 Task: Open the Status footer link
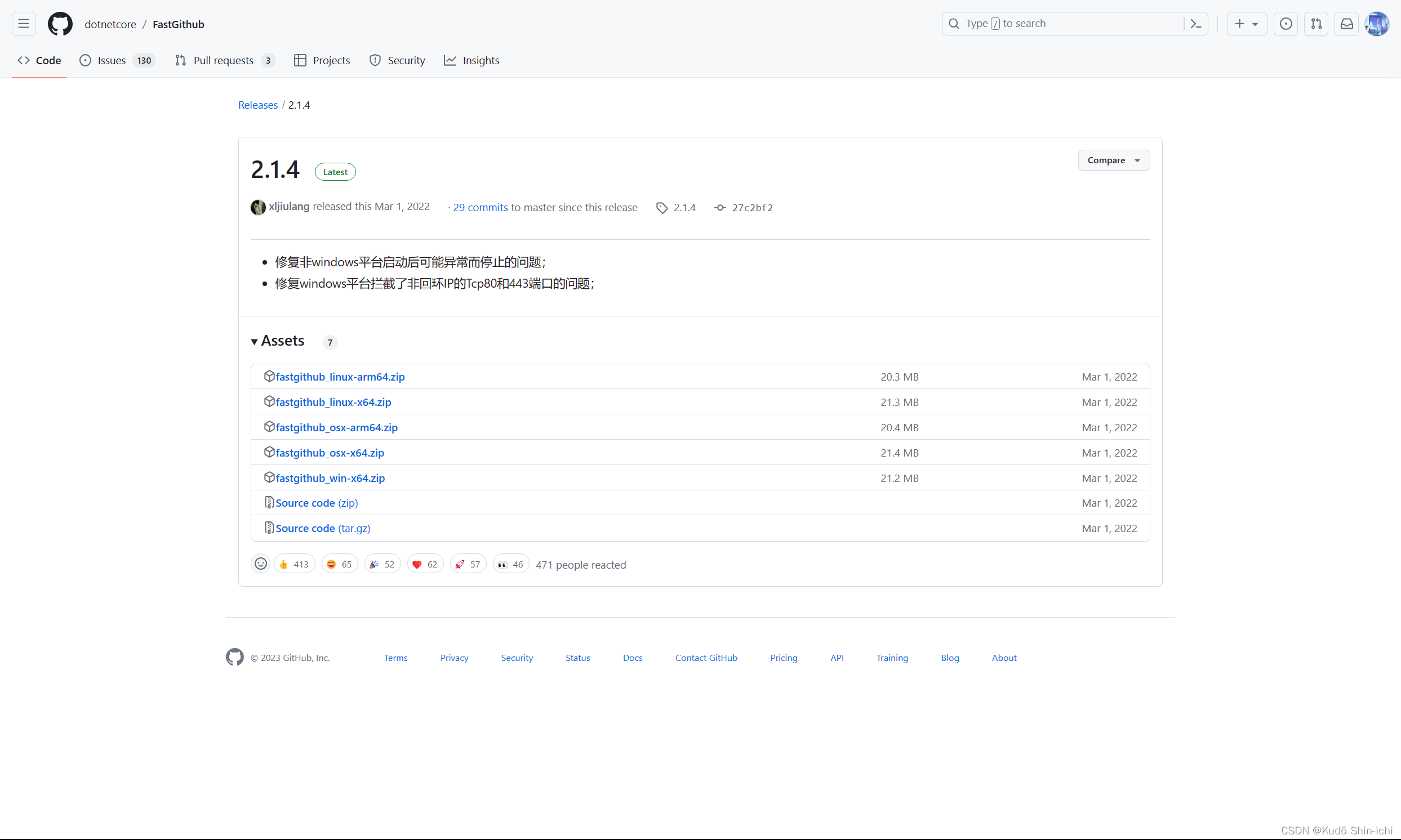(x=577, y=658)
